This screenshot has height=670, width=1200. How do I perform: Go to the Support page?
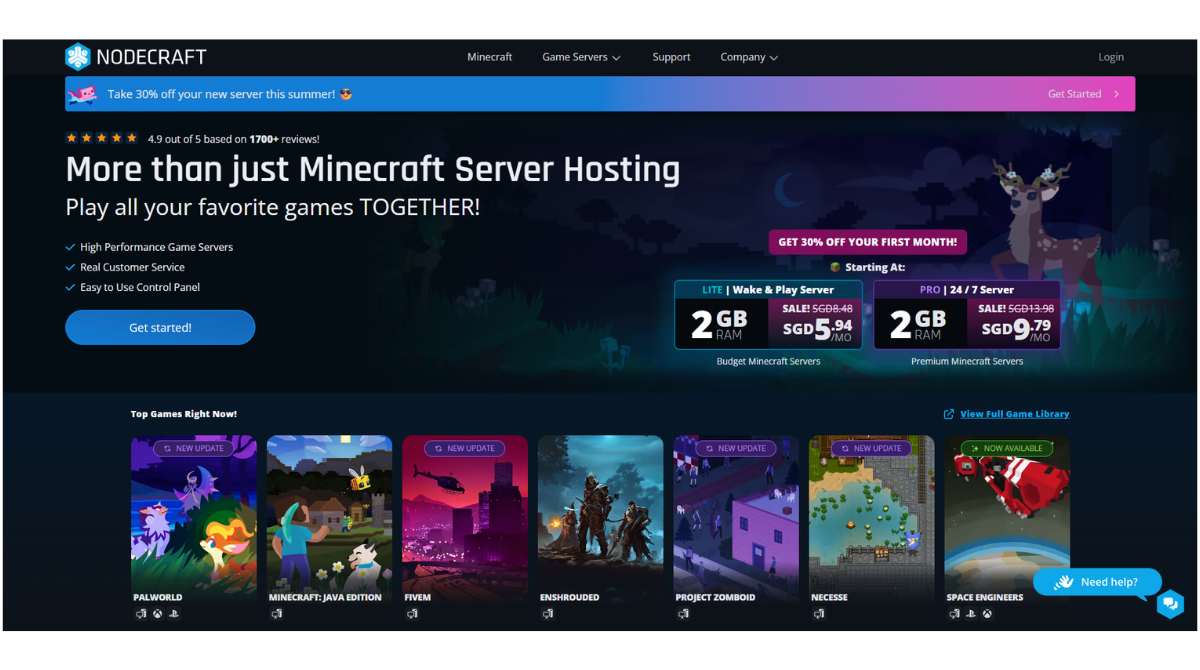pyautogui.click(x=671, y=57)
